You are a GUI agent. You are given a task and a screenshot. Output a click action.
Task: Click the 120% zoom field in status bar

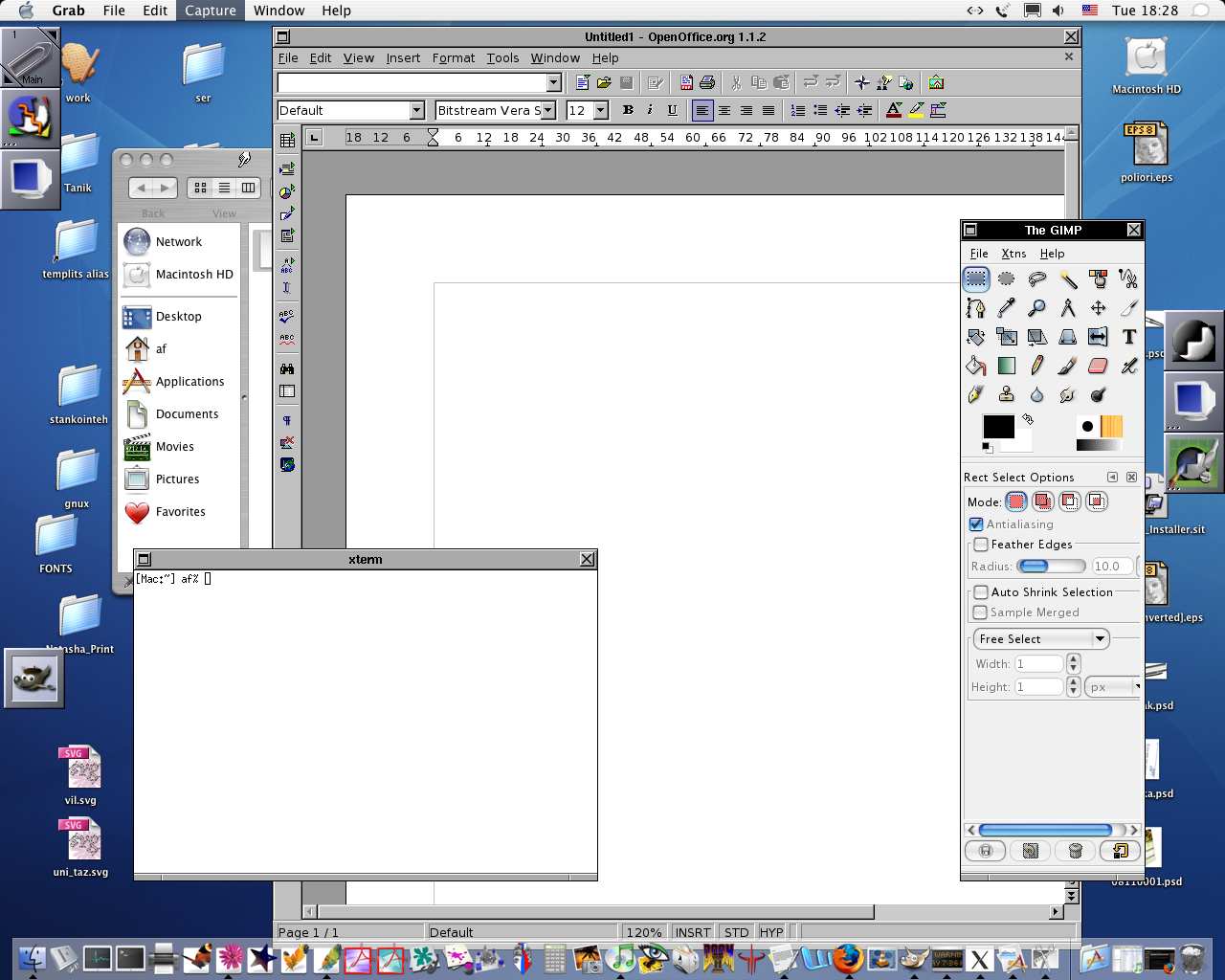point(644,932)
